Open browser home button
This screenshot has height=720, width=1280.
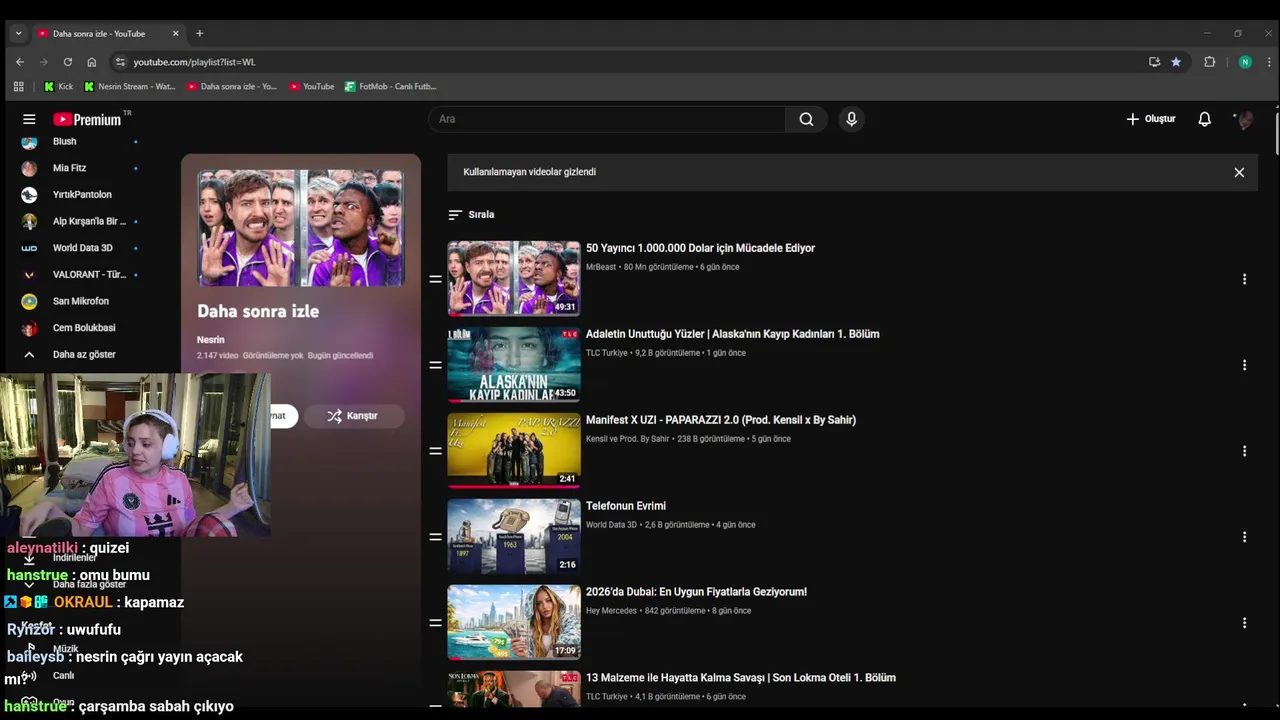(92, 62)
